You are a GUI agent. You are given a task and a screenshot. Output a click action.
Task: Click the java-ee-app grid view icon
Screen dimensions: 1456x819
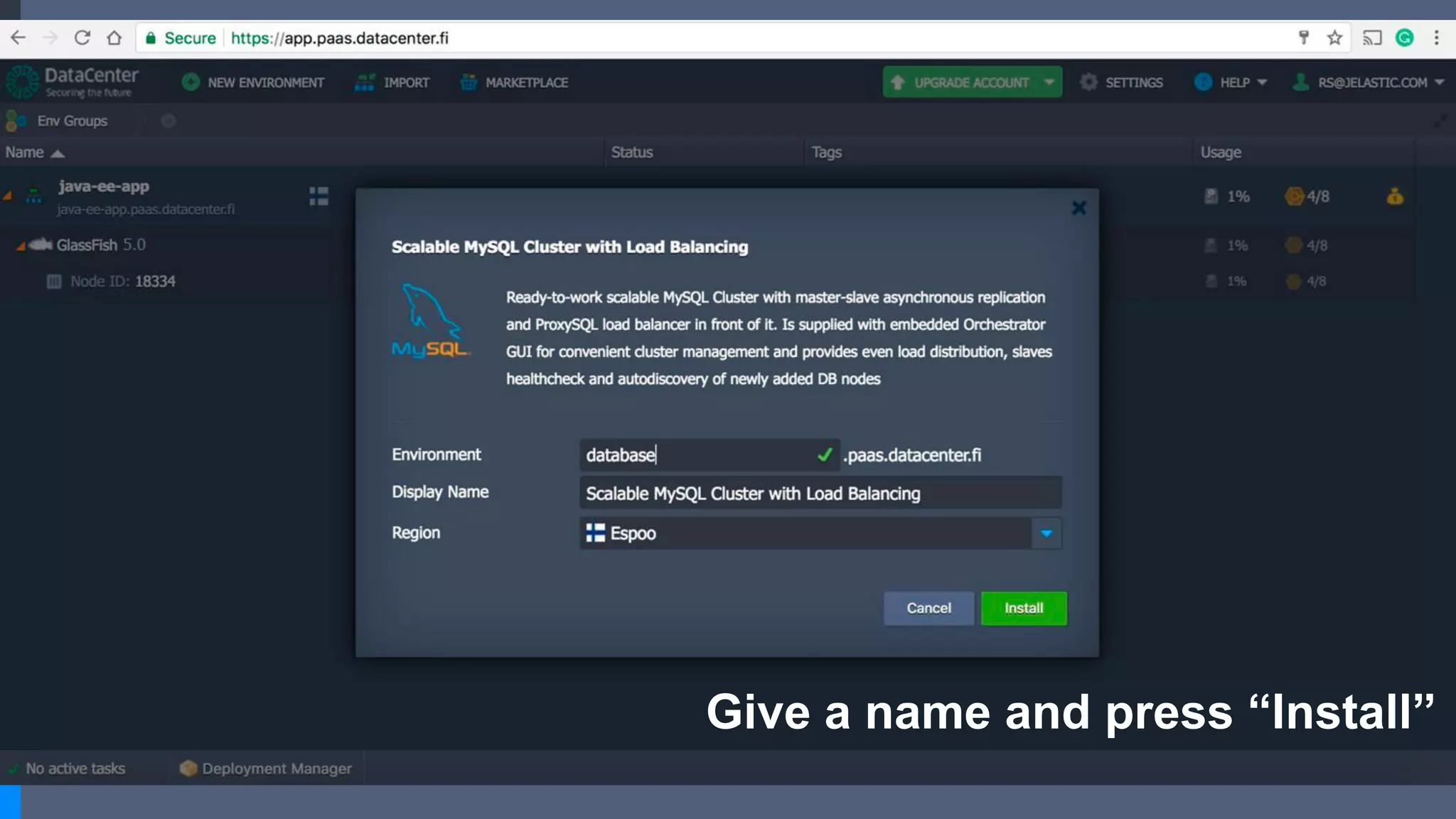(318, 196)
